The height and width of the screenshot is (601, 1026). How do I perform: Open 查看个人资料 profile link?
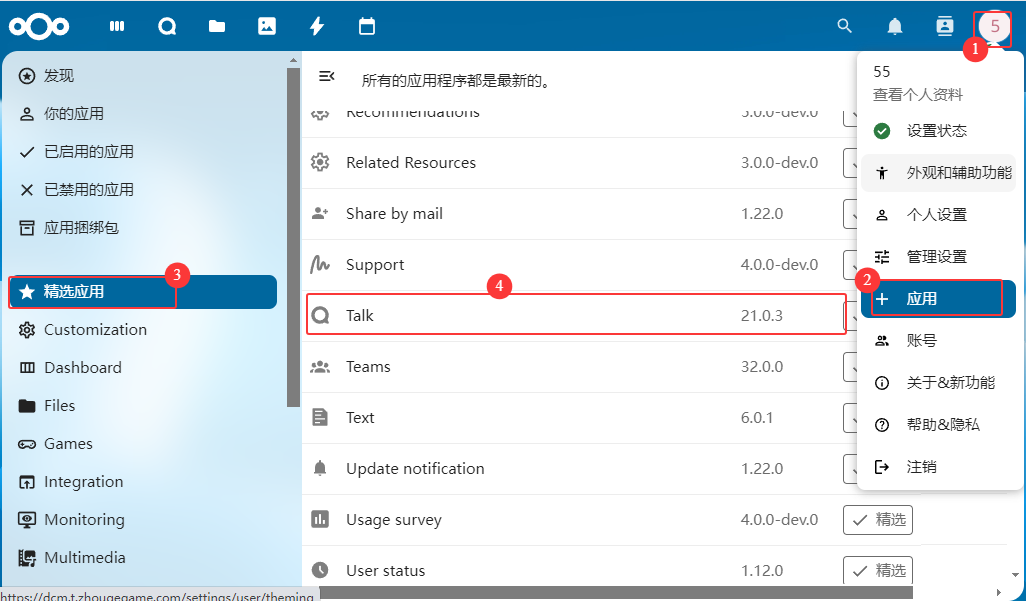click(x=918, y=95)
